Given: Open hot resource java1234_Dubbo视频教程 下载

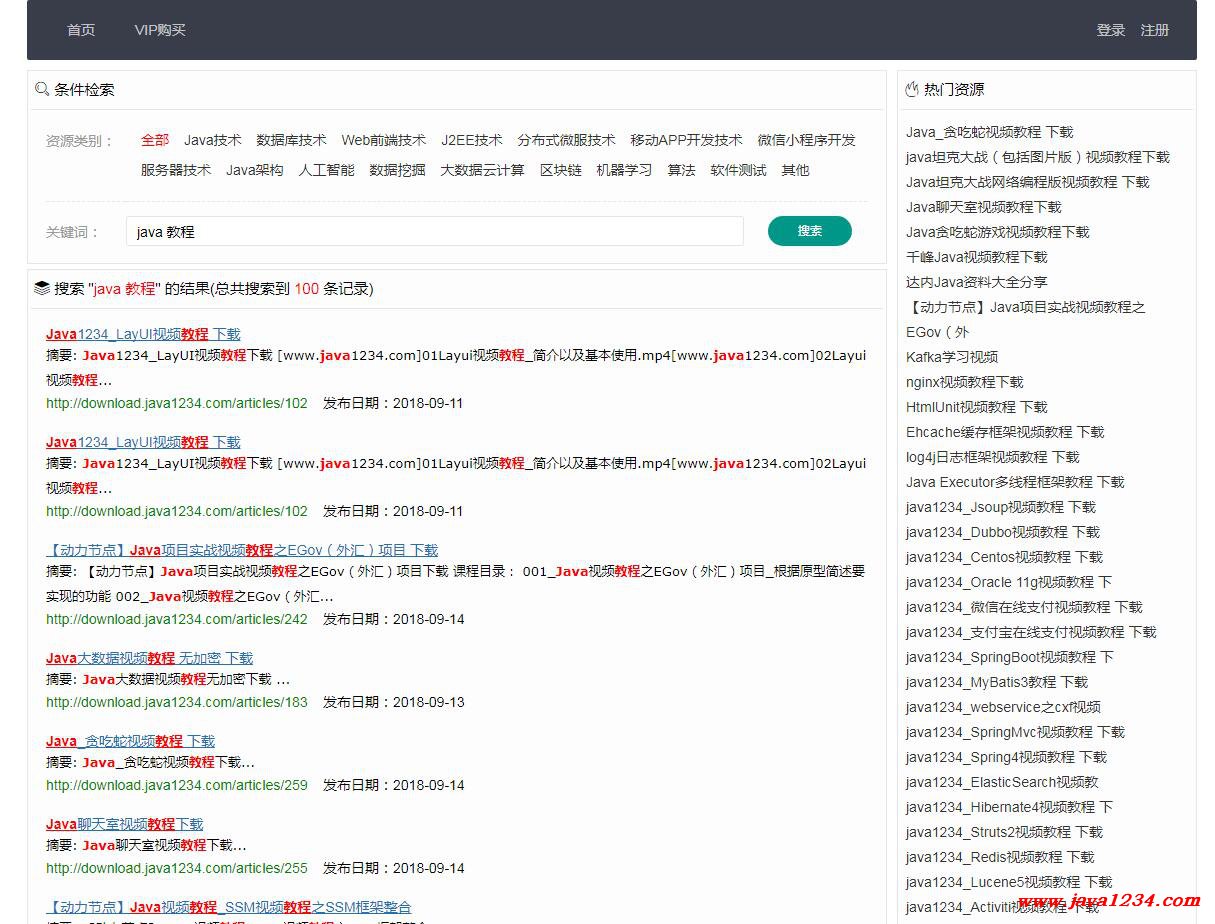Looking at the screenshot, I should pos(1003,532).
